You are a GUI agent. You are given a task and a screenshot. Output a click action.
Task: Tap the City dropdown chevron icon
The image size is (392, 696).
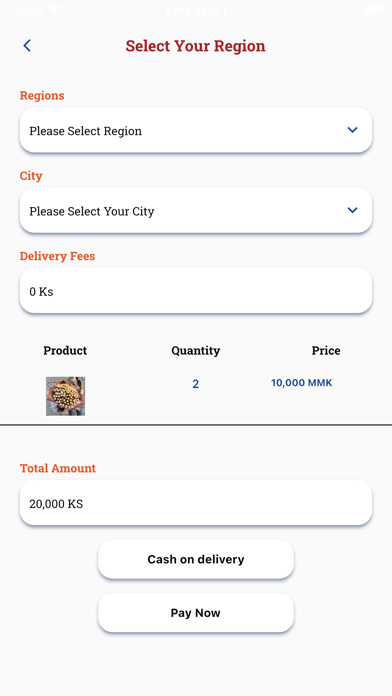[x=352, y=210]
